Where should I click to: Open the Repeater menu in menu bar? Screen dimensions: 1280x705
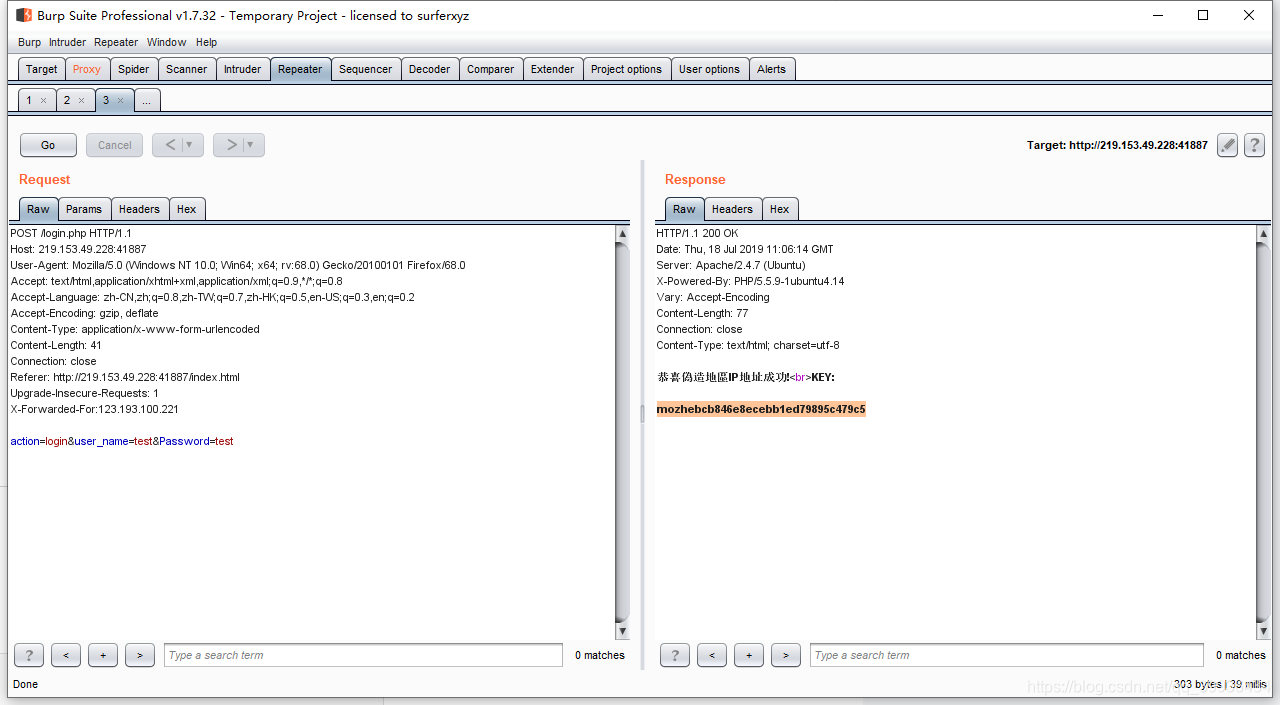click(x=116, y=42)
